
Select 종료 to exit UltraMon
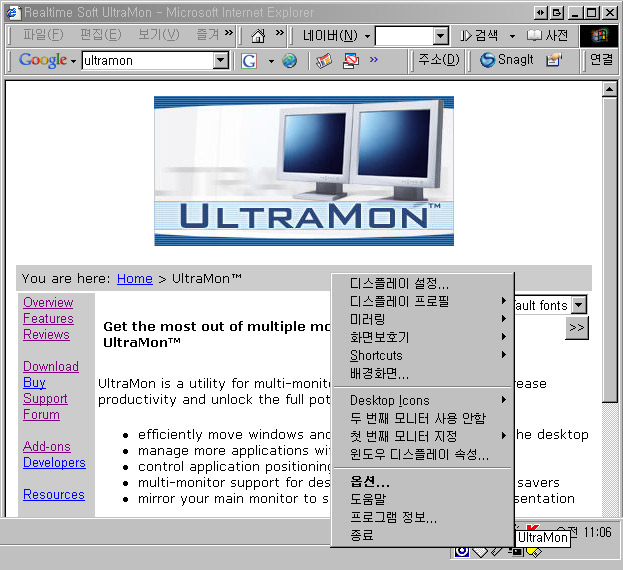(x=422, y=535)
